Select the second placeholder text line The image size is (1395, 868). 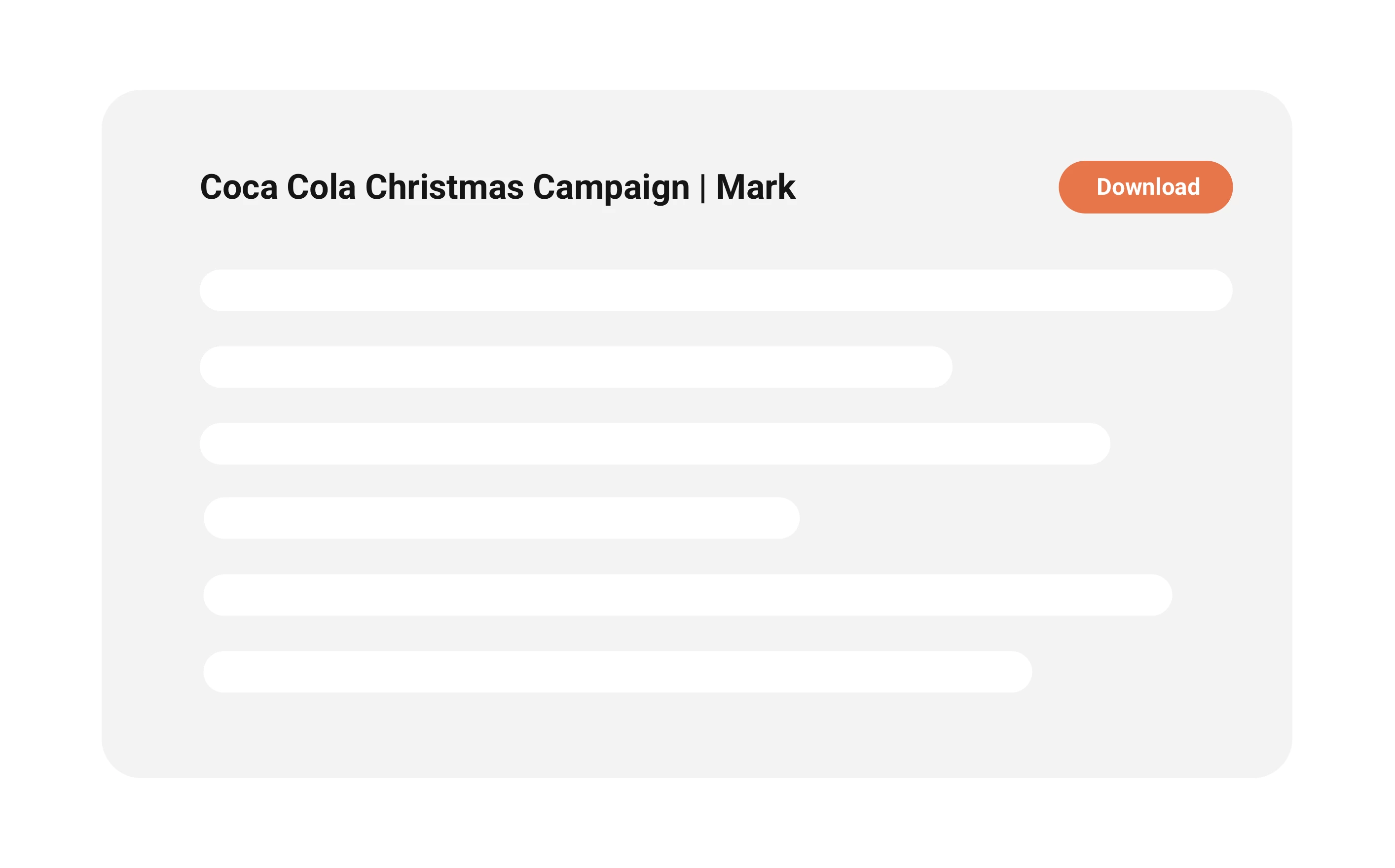point(576,367)
